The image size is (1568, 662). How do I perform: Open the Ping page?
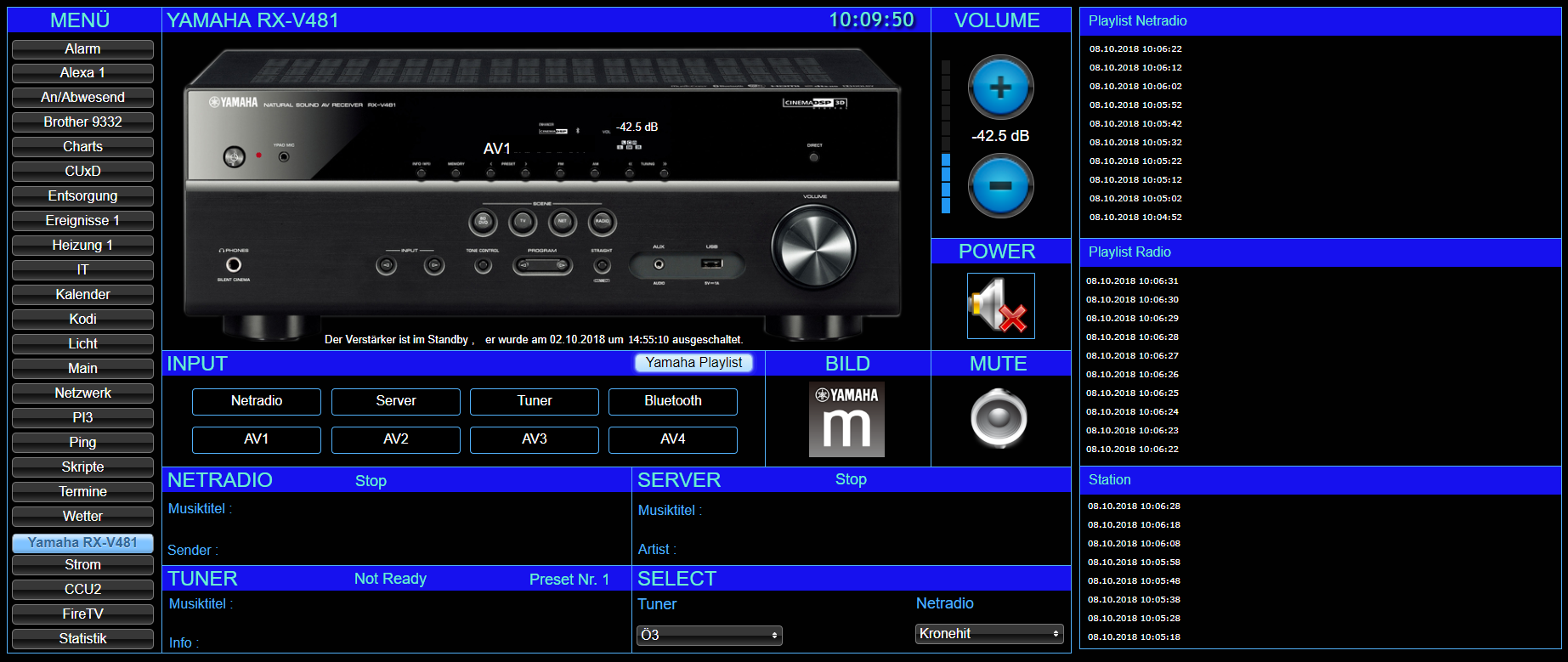(x=82, y=443)
